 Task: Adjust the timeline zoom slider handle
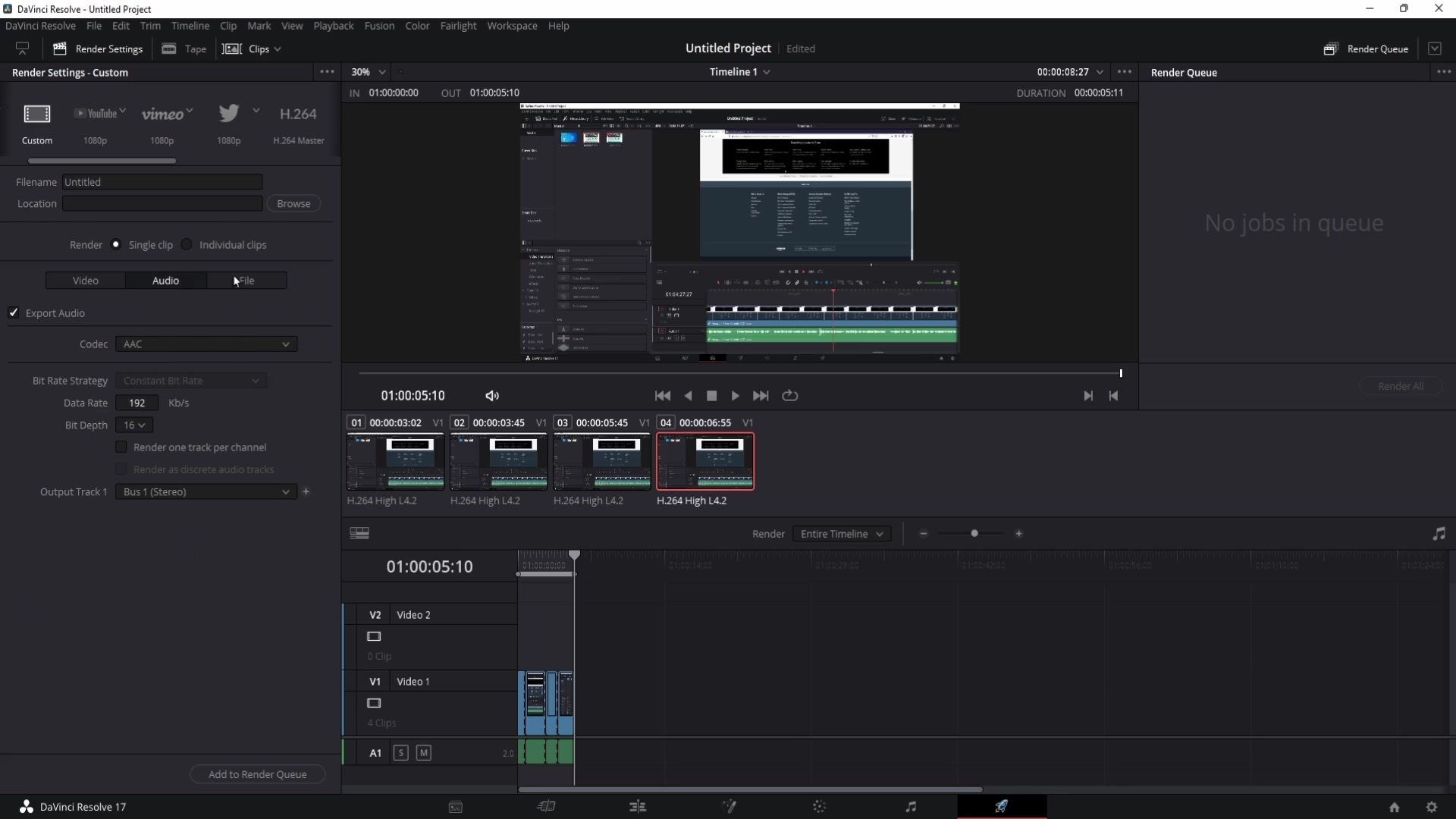tap(974, 534)
